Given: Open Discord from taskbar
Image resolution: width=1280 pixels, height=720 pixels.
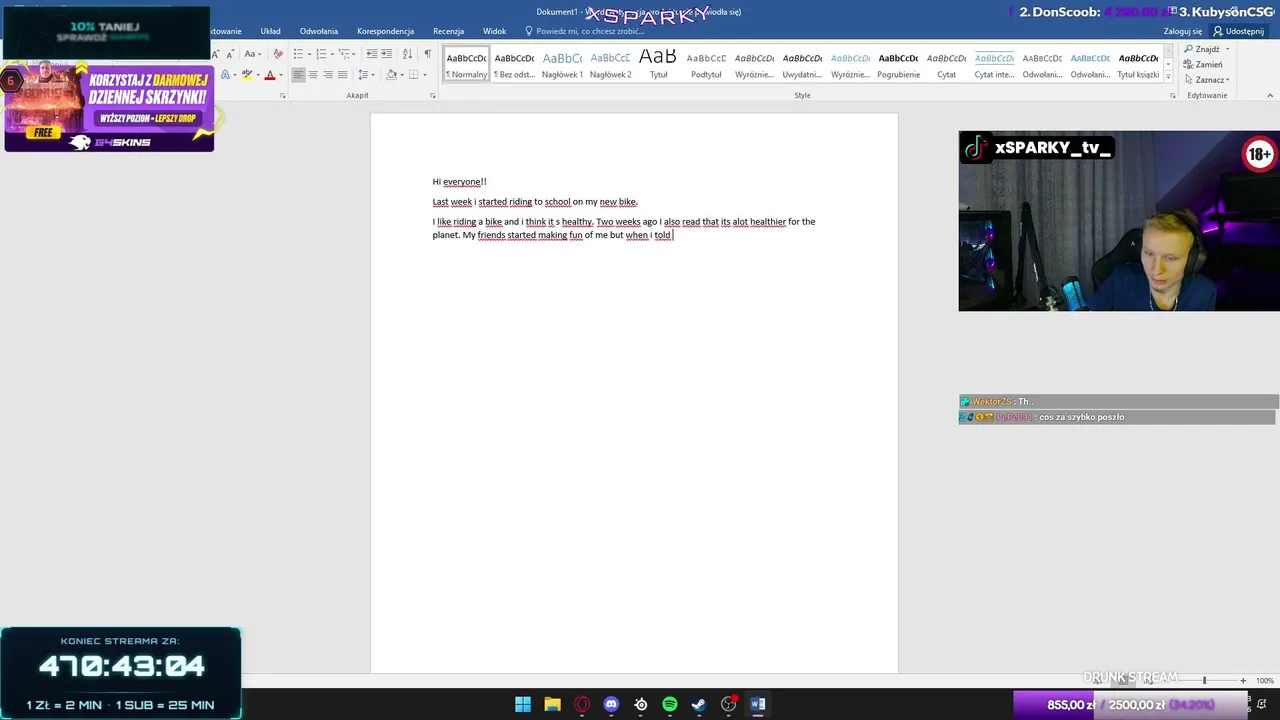Looking at the screenshot, I should point(611,704).
